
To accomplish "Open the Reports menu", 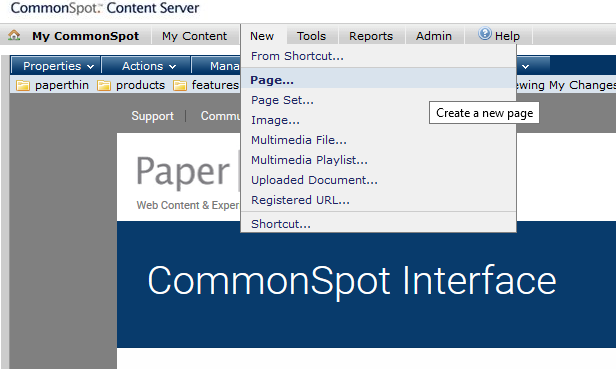I will click(x=371, y=36).
